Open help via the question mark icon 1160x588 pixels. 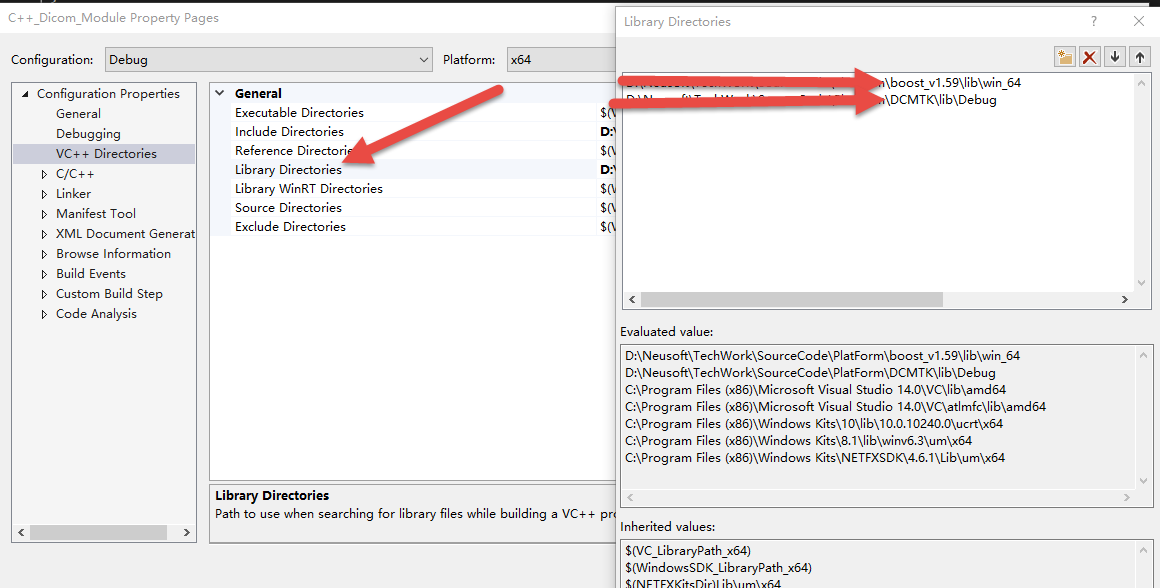tap(1093, 21)
